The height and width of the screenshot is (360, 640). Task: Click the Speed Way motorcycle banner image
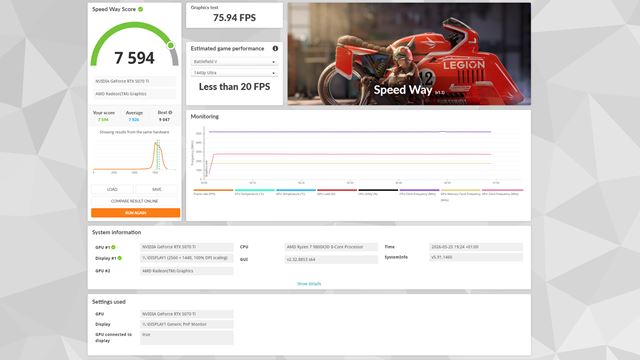(x=409, y=54)
